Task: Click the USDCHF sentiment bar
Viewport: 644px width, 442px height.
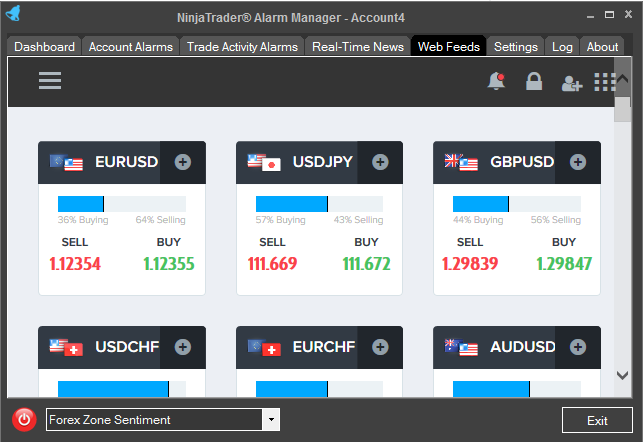Action: pos(122,389)
